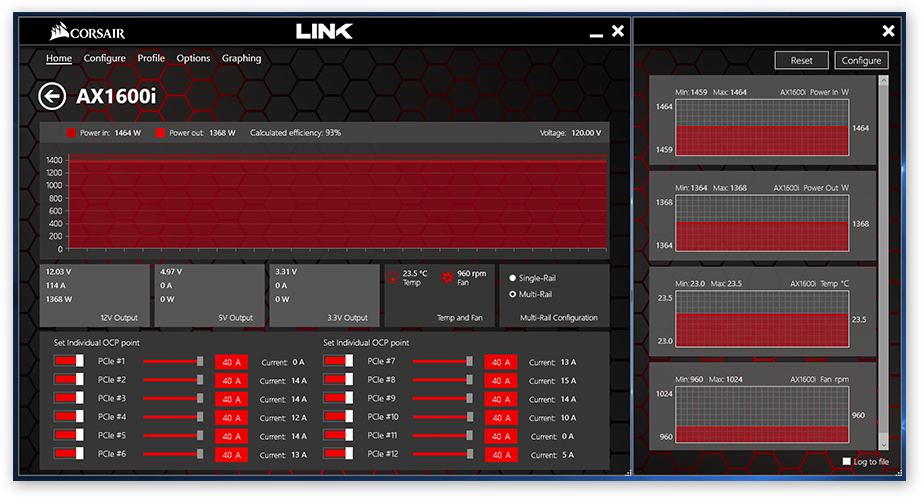
Task: Toggle OCP switch for PCIe #2
Action: [68, 380]
